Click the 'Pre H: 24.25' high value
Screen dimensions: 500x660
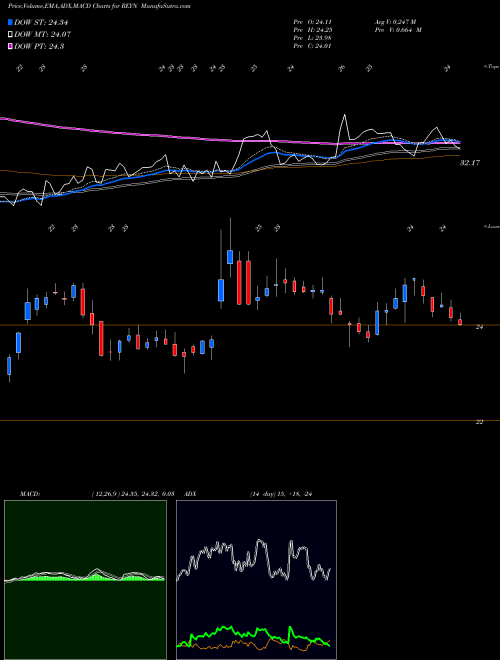(x=312, y=30)
